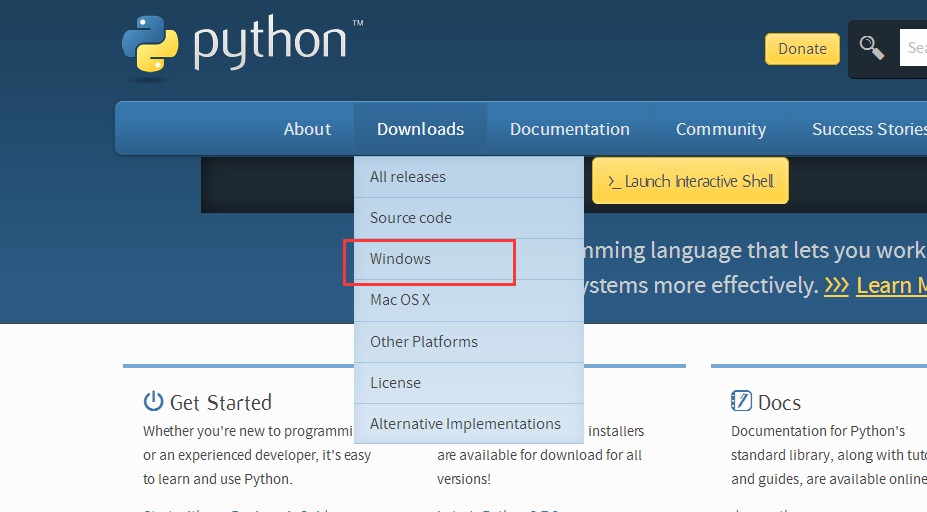
Task: Click the Docs notepad icon
Action: 741,401
